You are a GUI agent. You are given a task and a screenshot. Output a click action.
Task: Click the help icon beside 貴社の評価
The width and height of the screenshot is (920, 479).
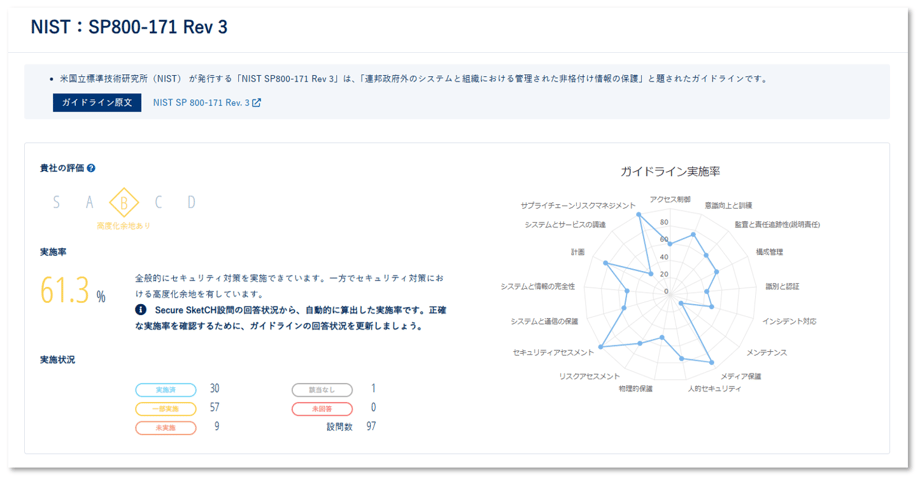coord(91,169)
